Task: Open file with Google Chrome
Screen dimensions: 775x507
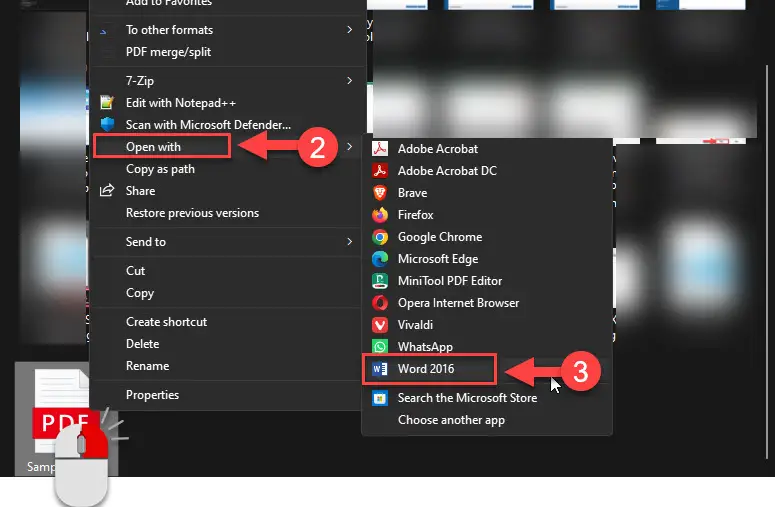Action: point(487,237)
